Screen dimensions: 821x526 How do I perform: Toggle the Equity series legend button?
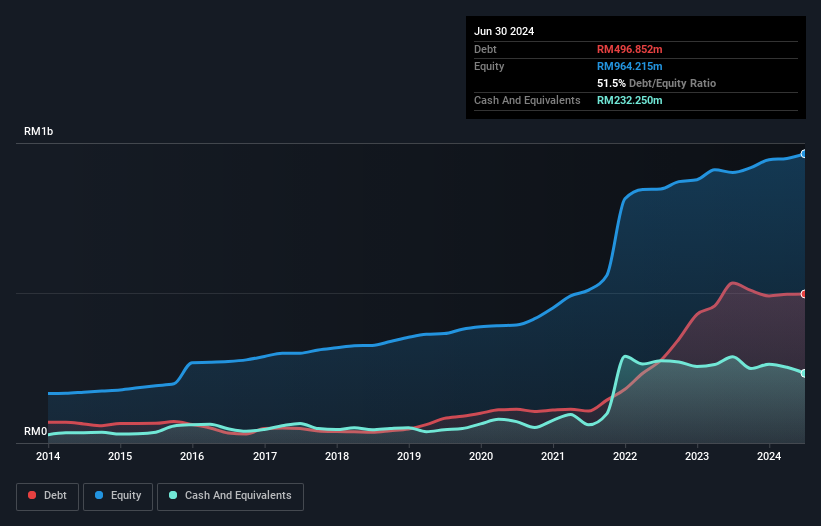tap(118, 496)
